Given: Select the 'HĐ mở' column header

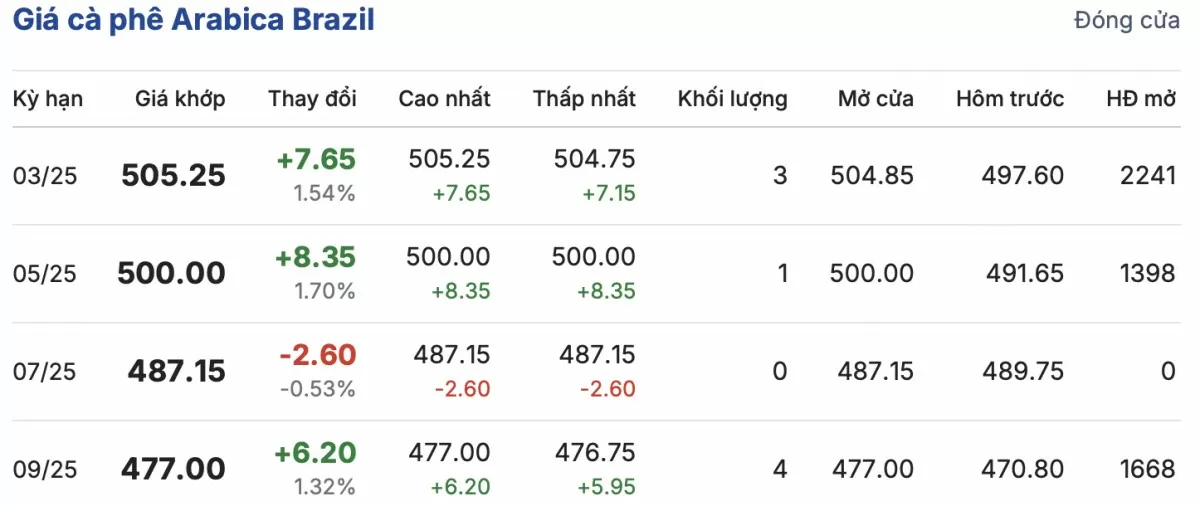Looking at the screenshot, I should 1141,99.
